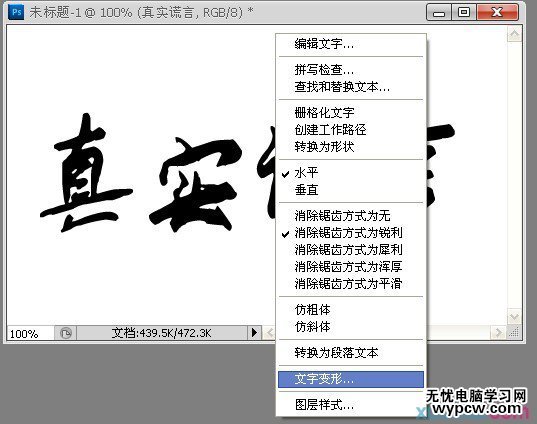Select 消除锯齿方式为锐利 option
The height and width of the screenshot is (424, 537).
point(351,233)
